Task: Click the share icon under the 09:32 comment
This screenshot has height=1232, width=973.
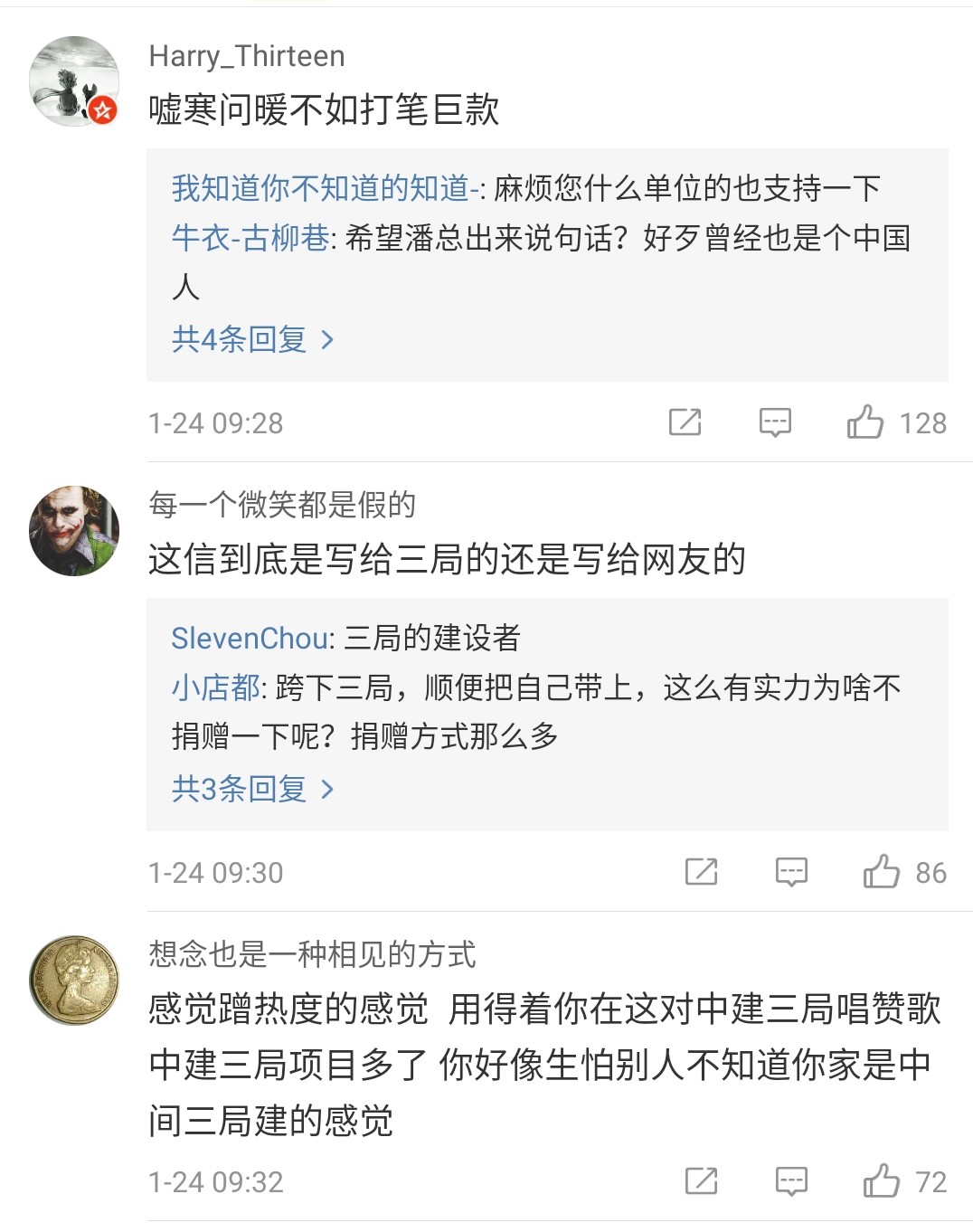Action: point(701,1180)
